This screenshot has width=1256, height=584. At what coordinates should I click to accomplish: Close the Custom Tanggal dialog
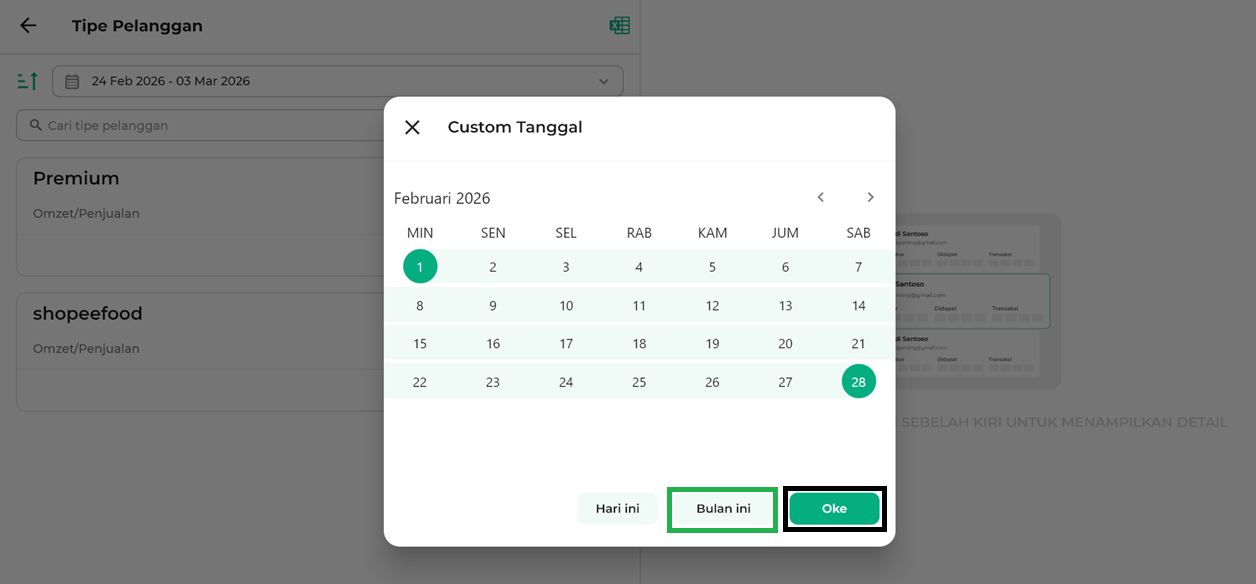click(412, 127)
